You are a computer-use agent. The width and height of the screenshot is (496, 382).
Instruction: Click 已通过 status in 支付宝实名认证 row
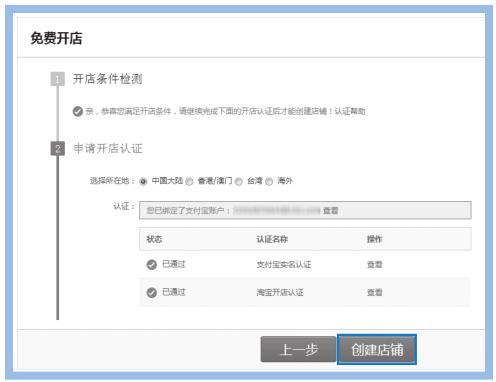[174, 264]
